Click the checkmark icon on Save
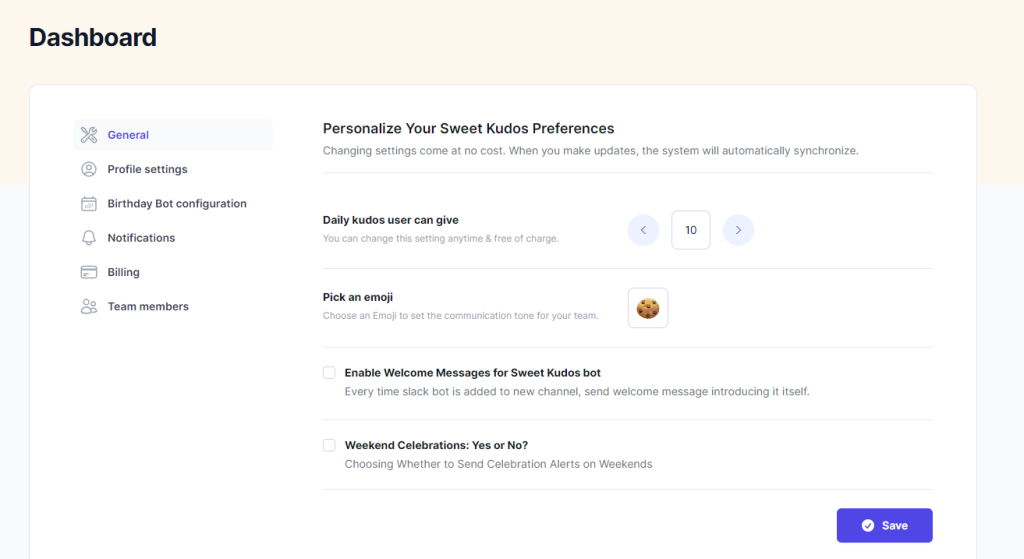The height and width of the screenshot is (559, 1024). pos(868,525)
